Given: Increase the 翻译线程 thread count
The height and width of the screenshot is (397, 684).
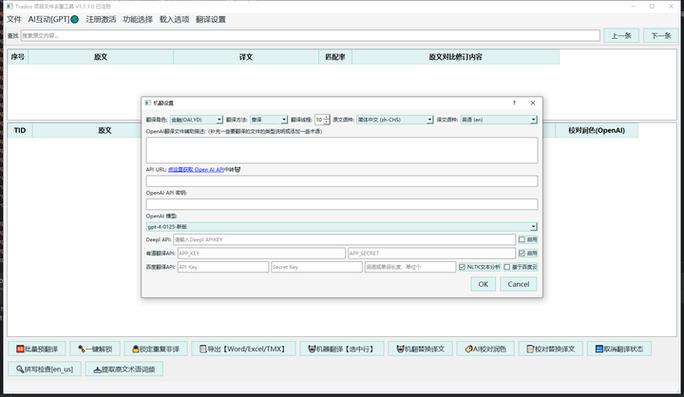Looking at the screenshot, I should point(326,117).
